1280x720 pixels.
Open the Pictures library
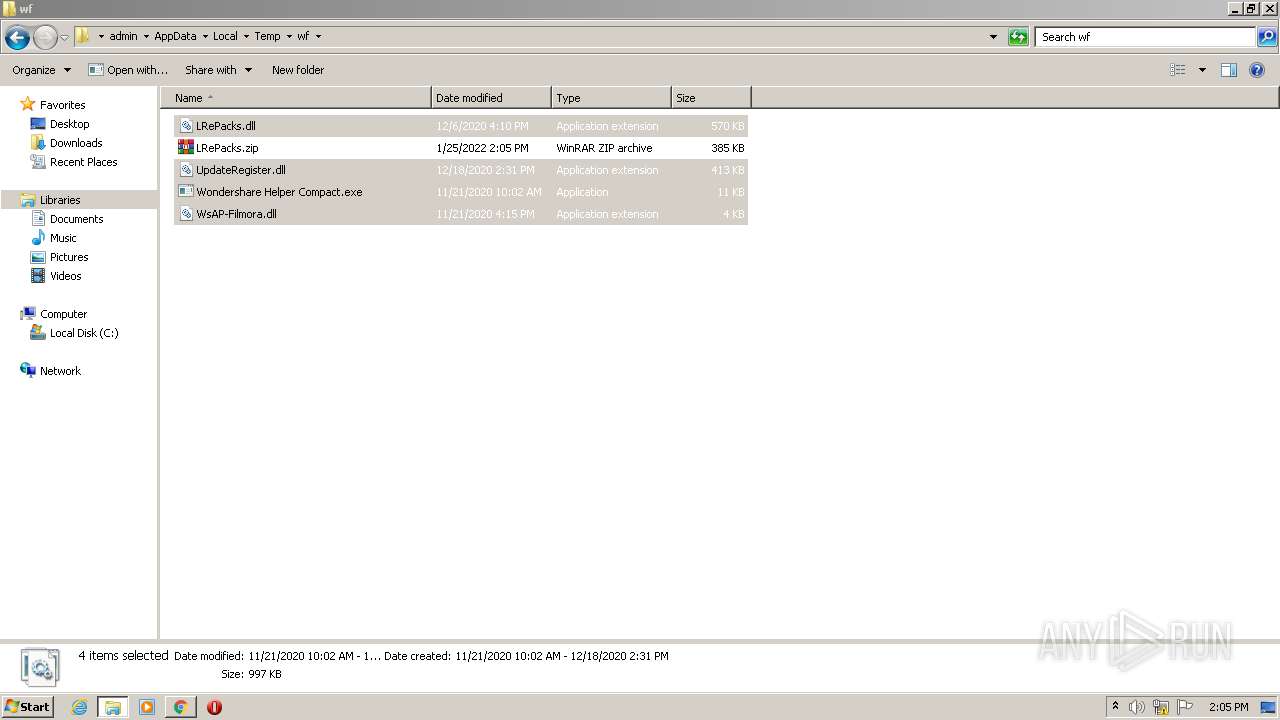pyautogui.click(x=69, y=257)
